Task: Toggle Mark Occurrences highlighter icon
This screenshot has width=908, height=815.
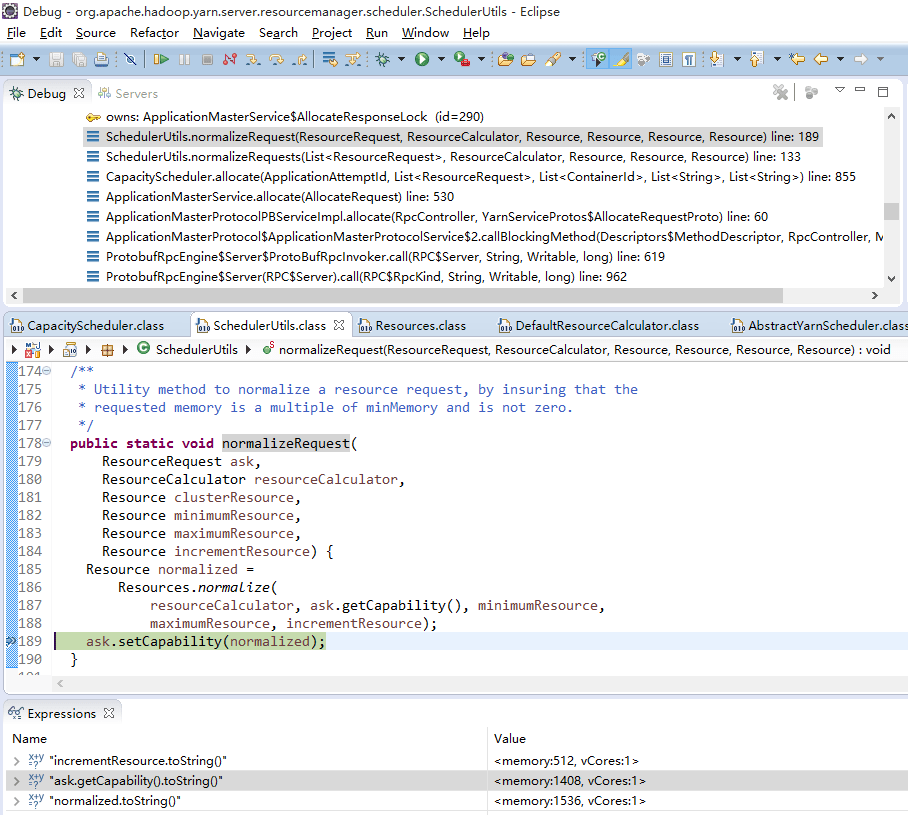Action: 621,59
